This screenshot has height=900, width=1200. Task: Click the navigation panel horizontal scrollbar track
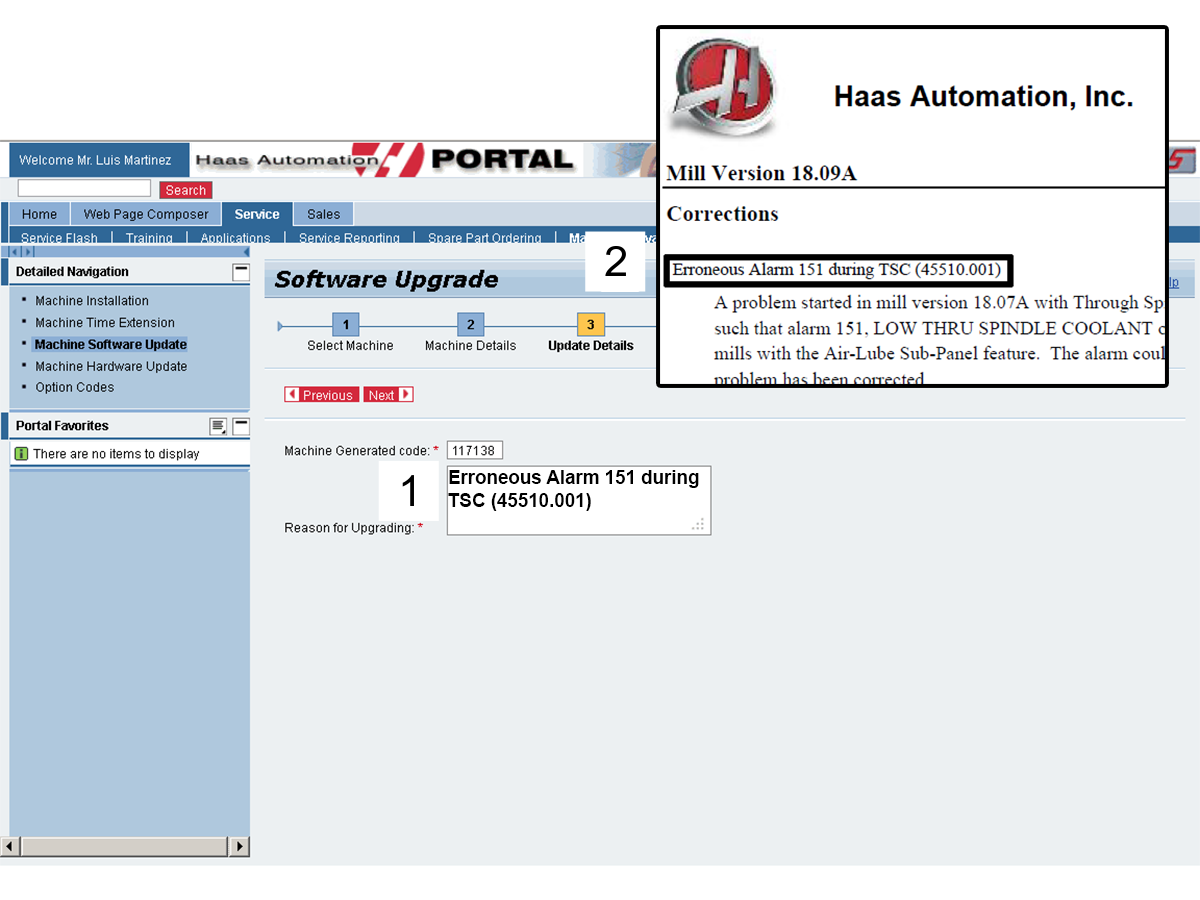pos(125,847)
